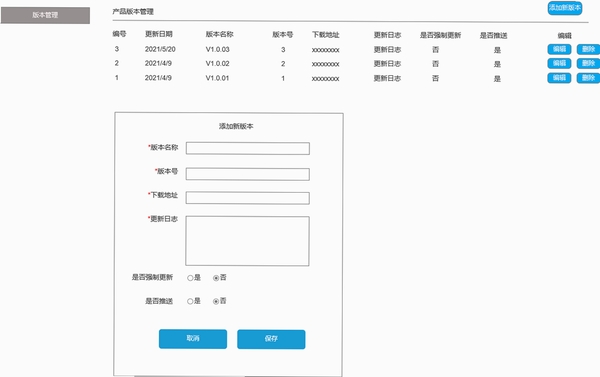This screenshot has width=600, height=377.
Task: Click download address of V1.0.02 row
Action: click(325, 64)
